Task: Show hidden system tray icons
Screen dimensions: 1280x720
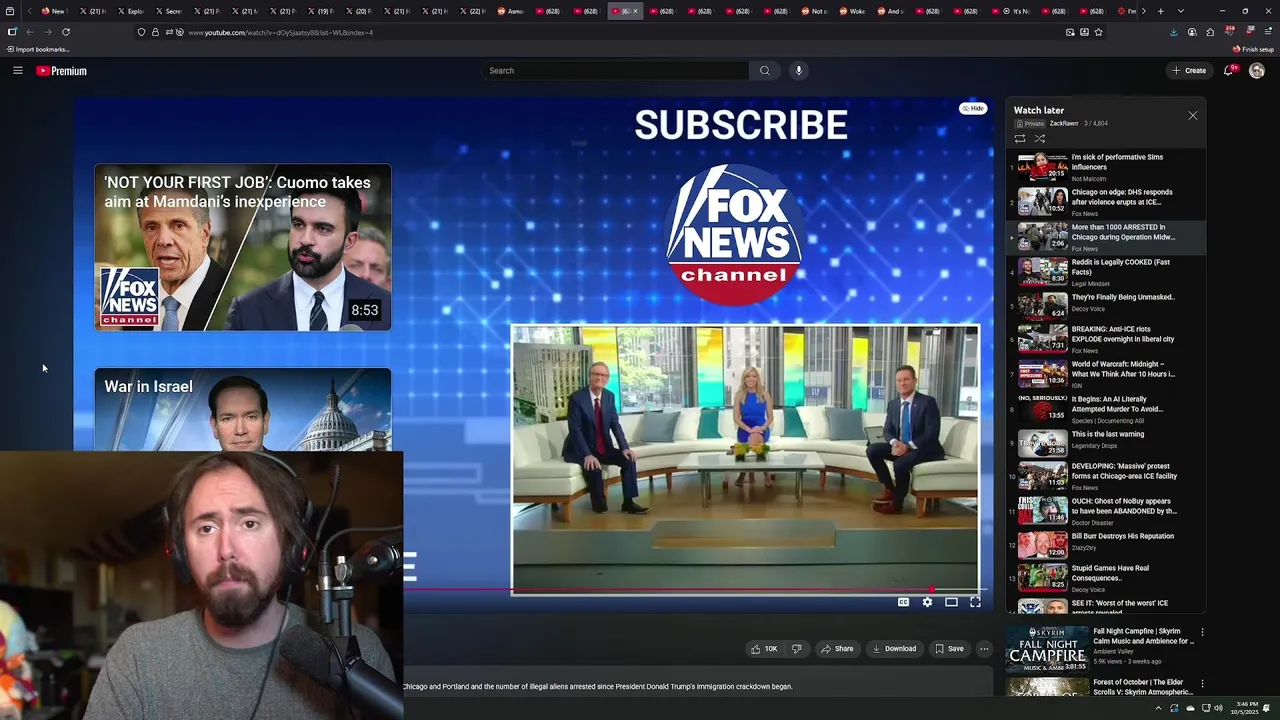Action: 1159,708
